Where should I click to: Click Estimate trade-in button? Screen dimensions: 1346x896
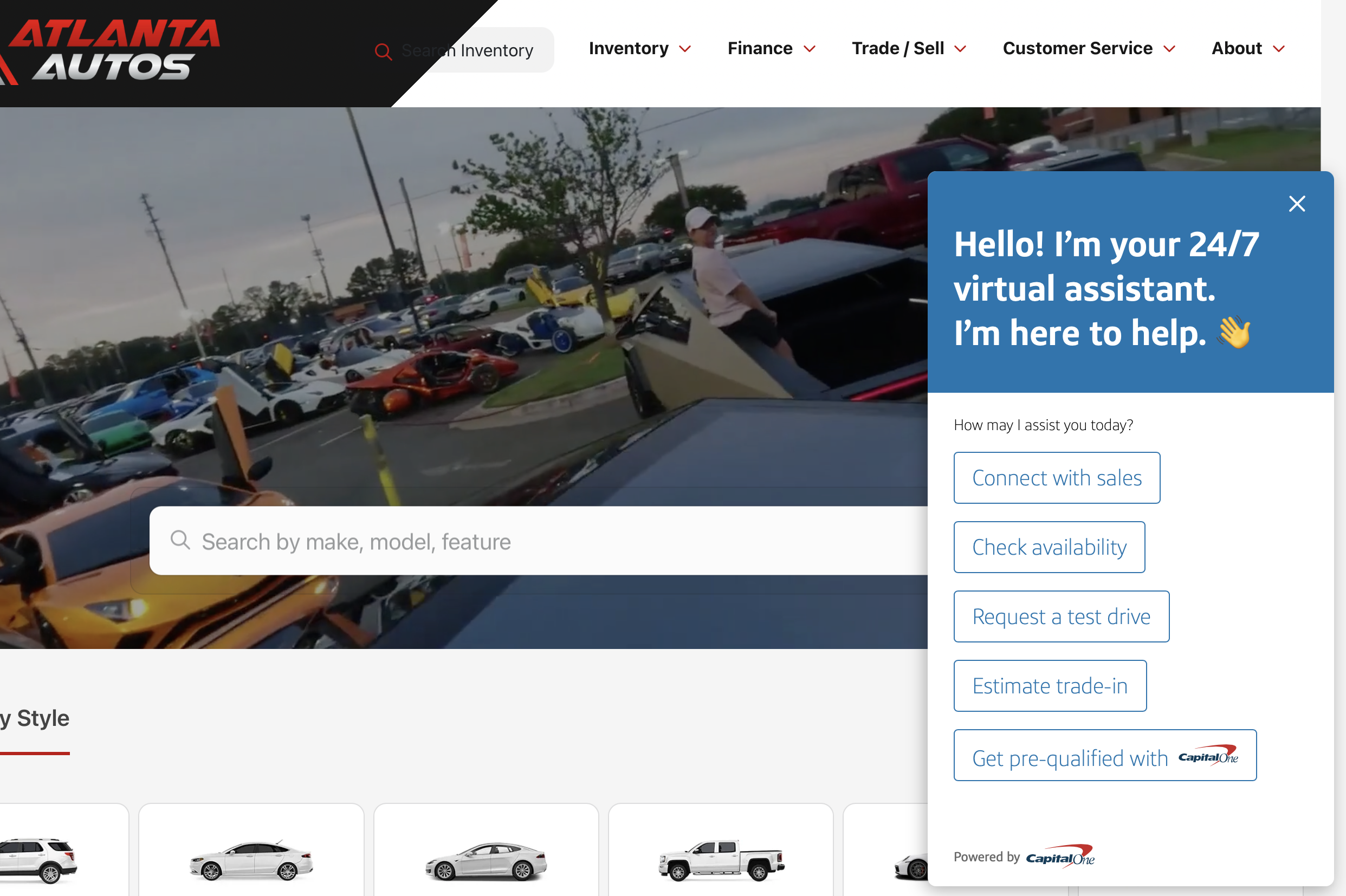coord(1050,686)
